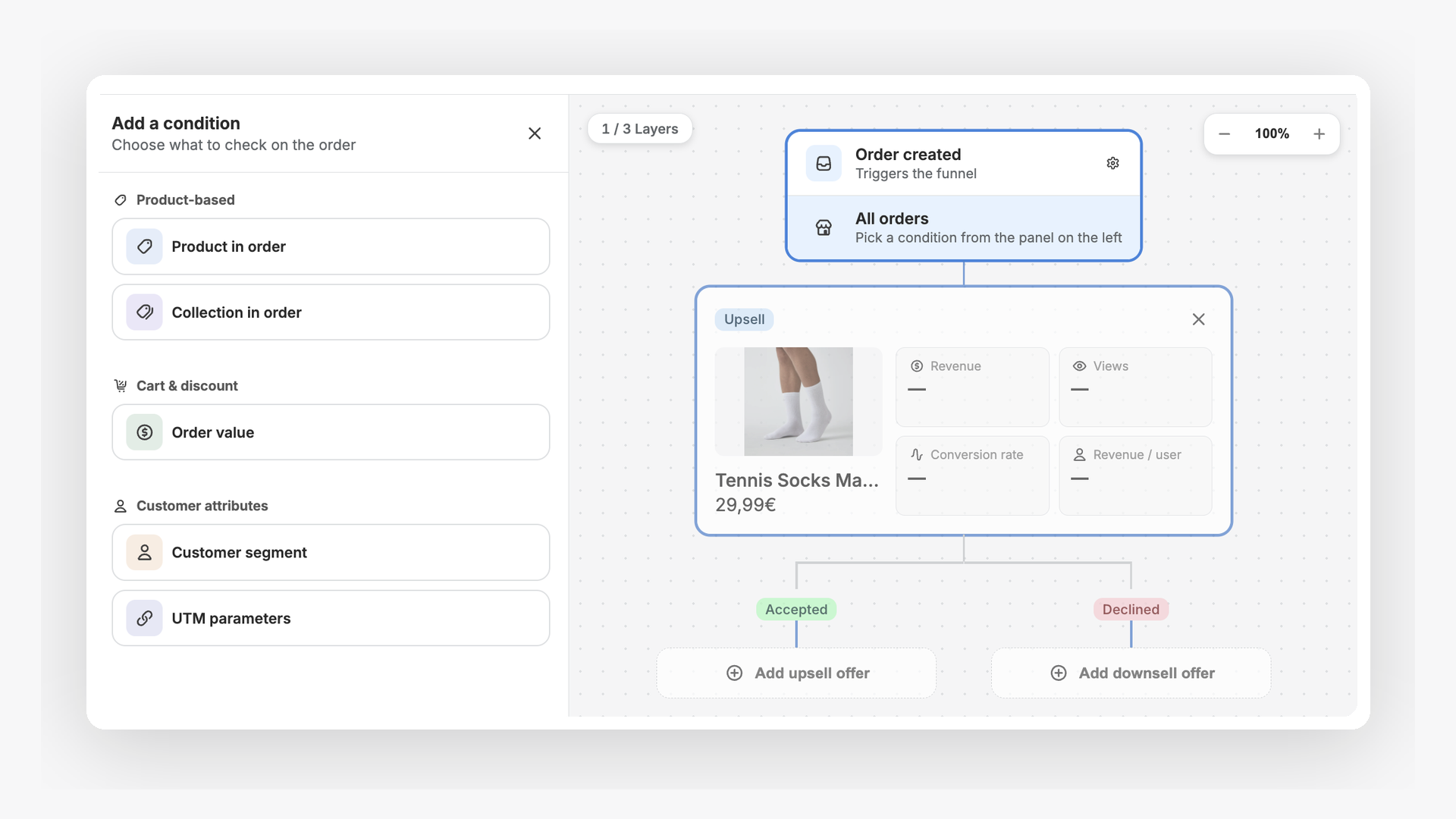1456x819 pixels.
Task: Click the 100% zoom level value
Action: coord(1272,134)
